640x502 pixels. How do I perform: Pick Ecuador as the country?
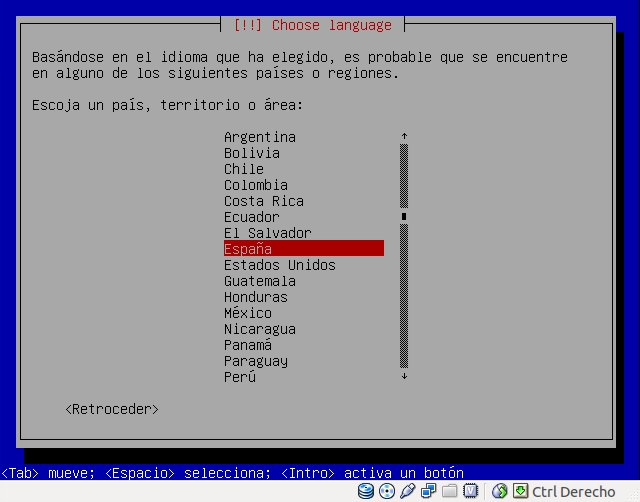point(304,217)
